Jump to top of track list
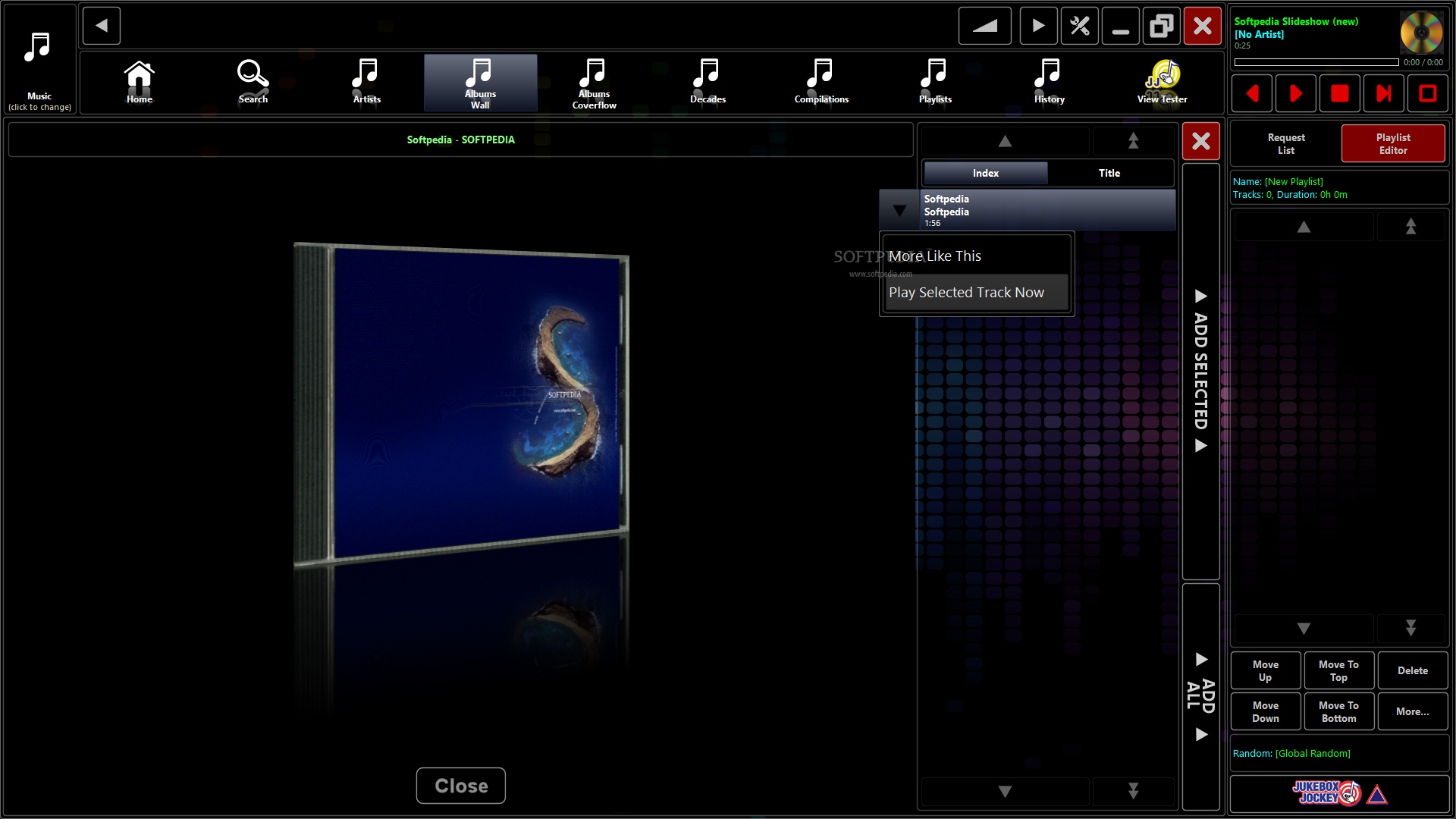 point(1133,141)
